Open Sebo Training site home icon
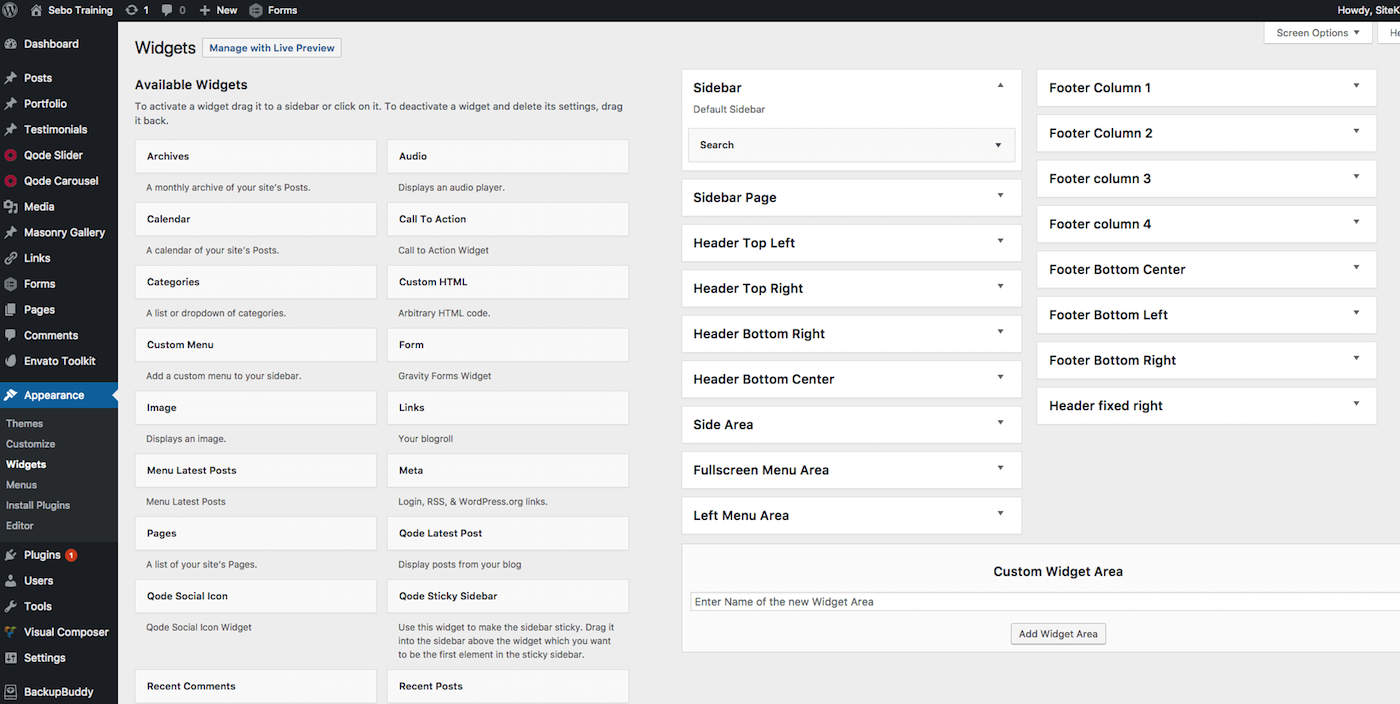Image resolution: width=1400 pixels, height=704 pixels. (x=37, y=10)
